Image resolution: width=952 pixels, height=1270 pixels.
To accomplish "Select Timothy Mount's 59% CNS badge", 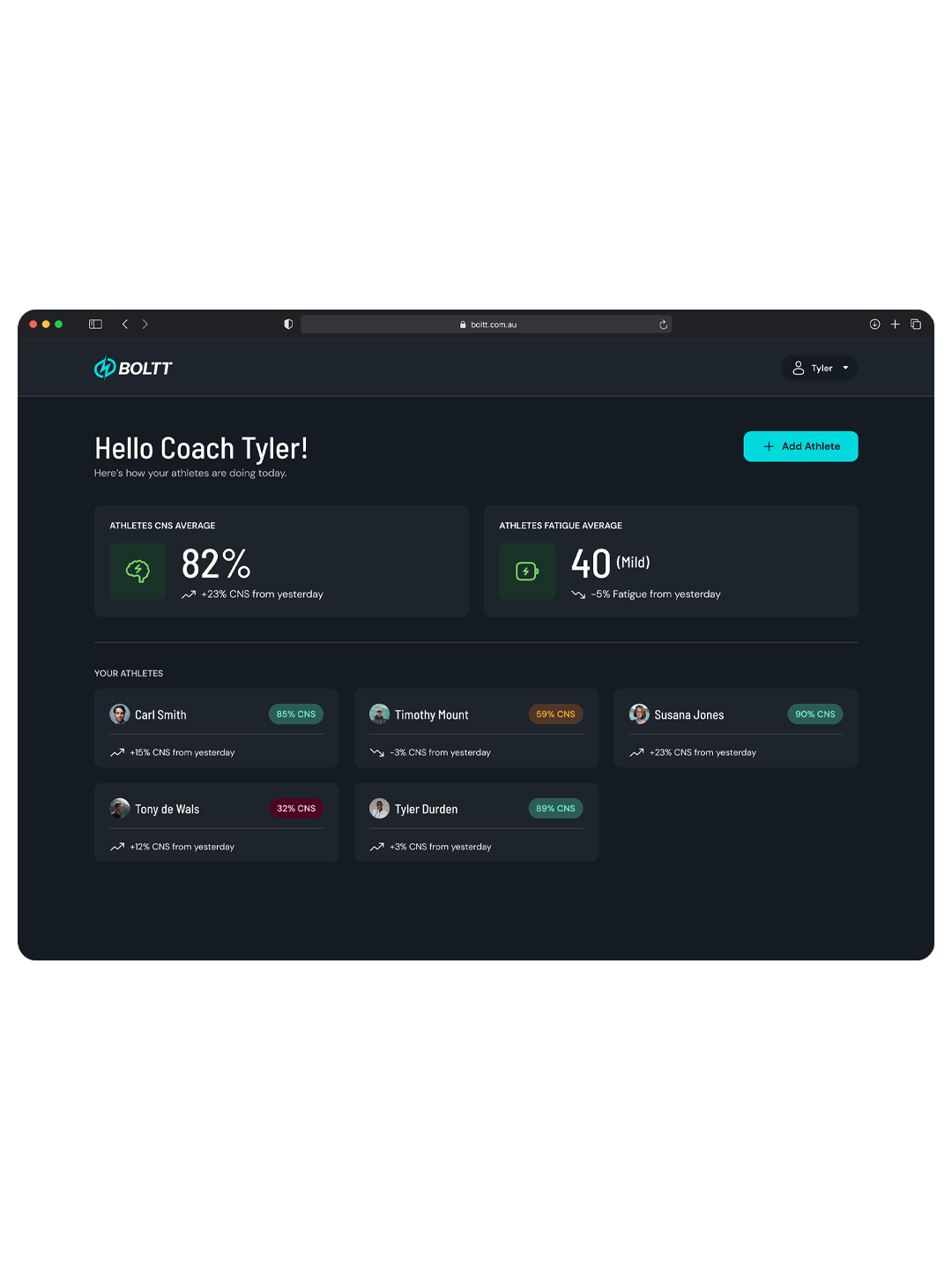I will pyautogui.click(x=555, y=714).
